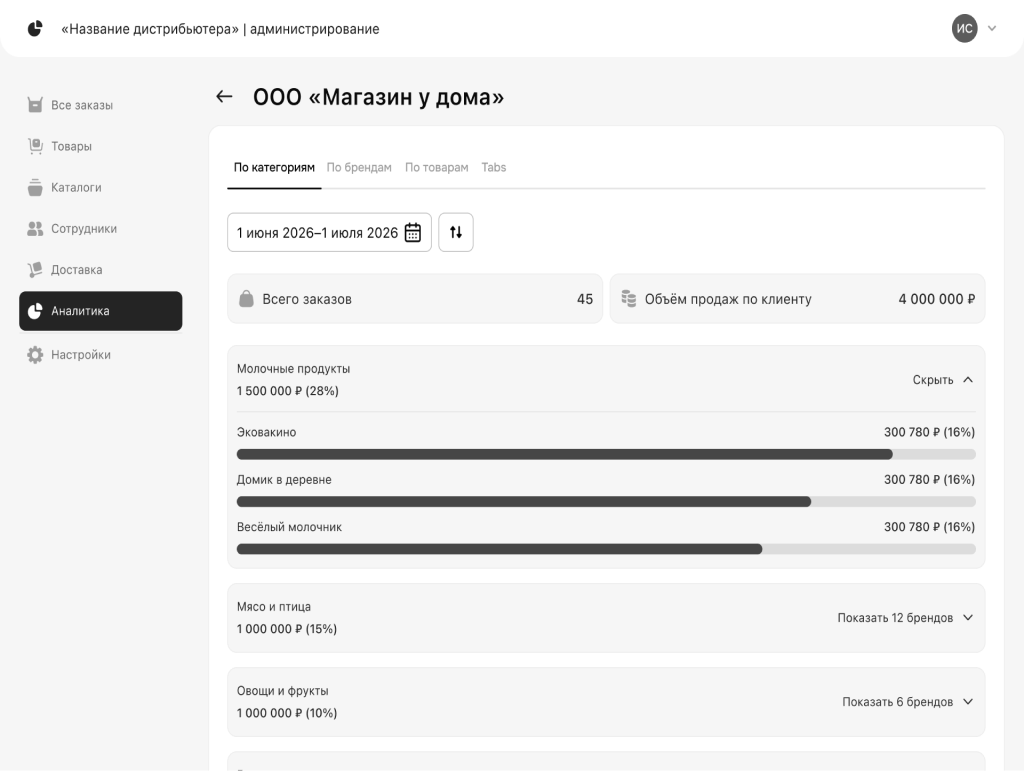Click the pie-chart logo in the header
The height and width of the screenshot is (771, 1024).
[35, 29]
